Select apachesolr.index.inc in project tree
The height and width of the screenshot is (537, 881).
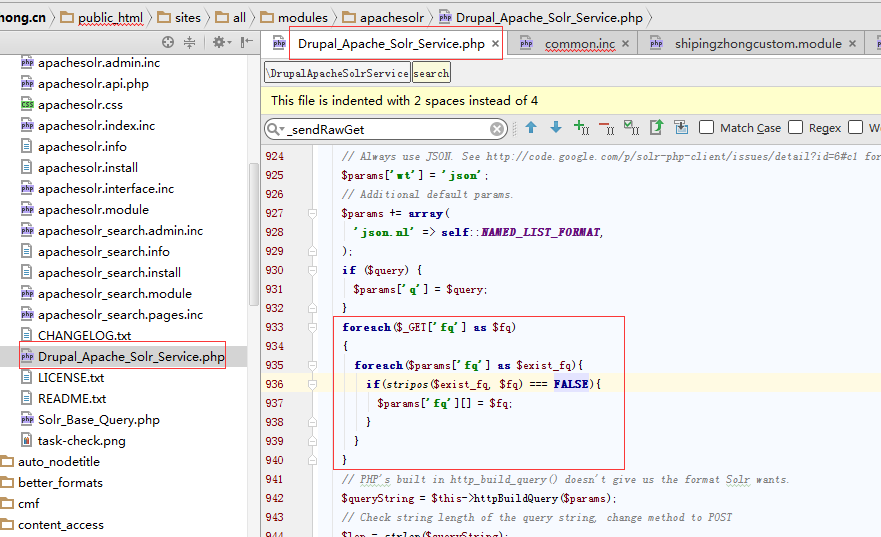[x=96, y=126]
